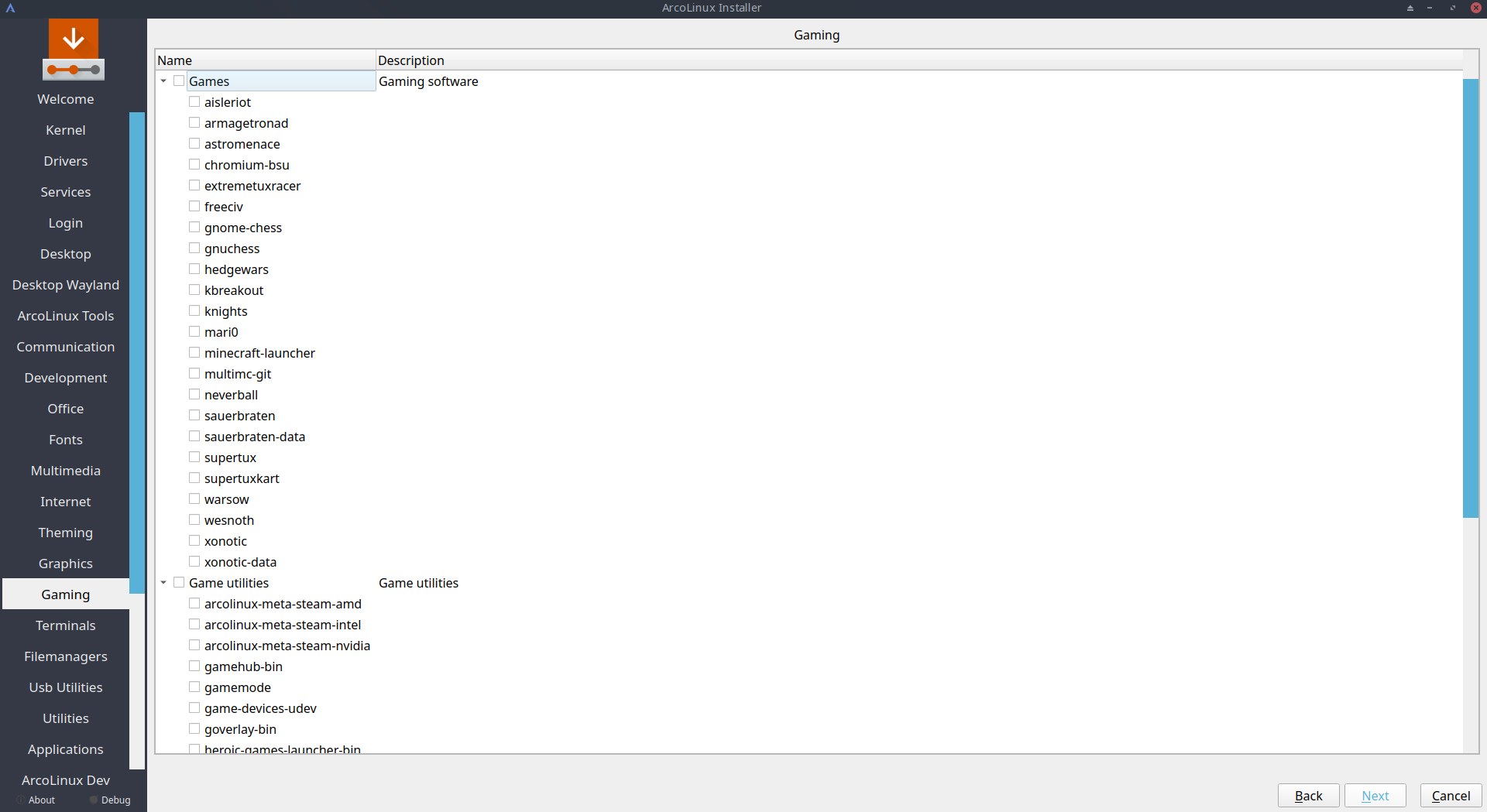Sort by the Name column header

coord(266,60)
